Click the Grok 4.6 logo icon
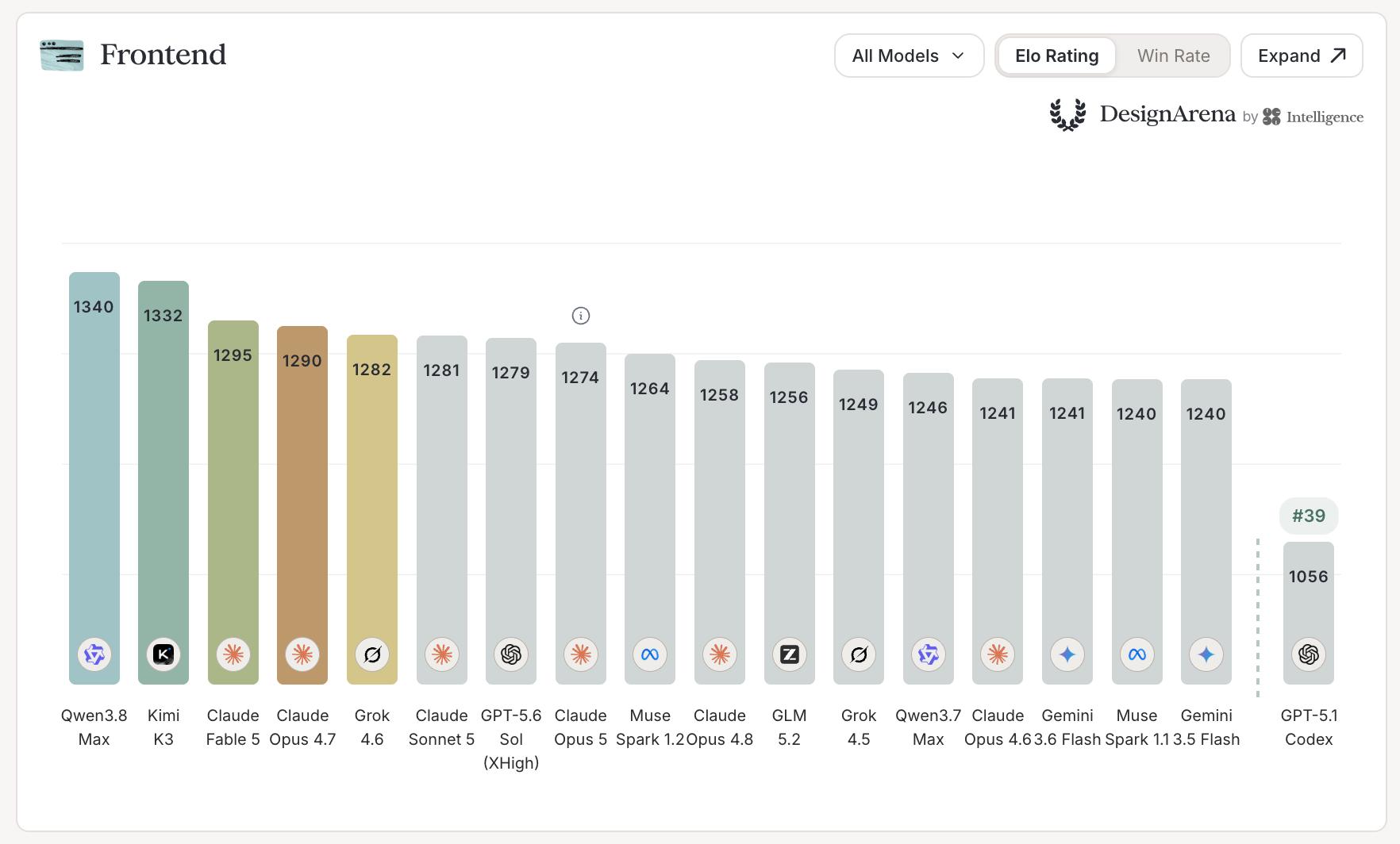This screenshot has height=844, width=1400. 372,654
